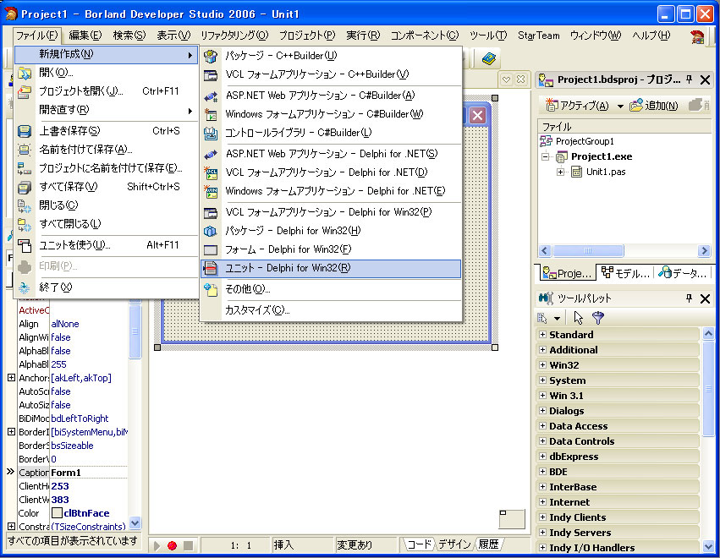Click the record macro red button
Screen dimensions: 720x558
pos(172,546)
